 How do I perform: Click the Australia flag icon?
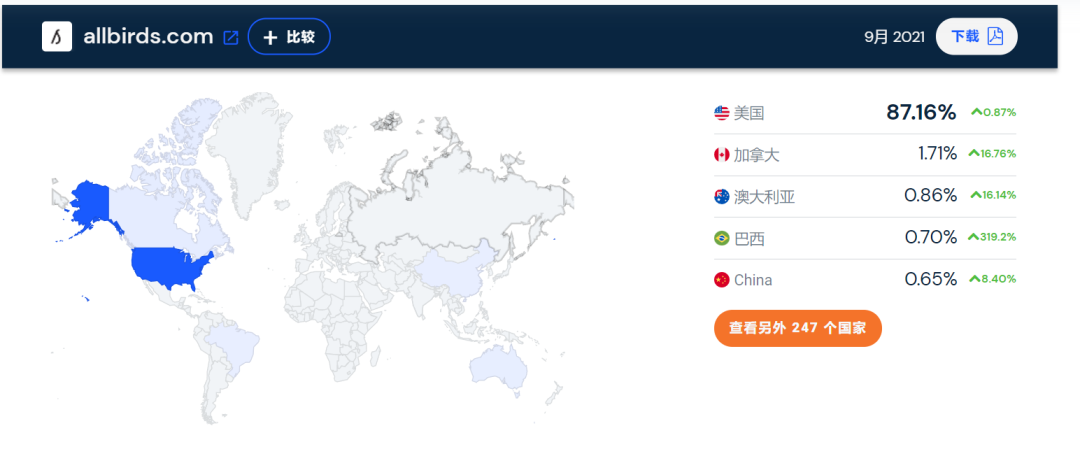point(722,197)
